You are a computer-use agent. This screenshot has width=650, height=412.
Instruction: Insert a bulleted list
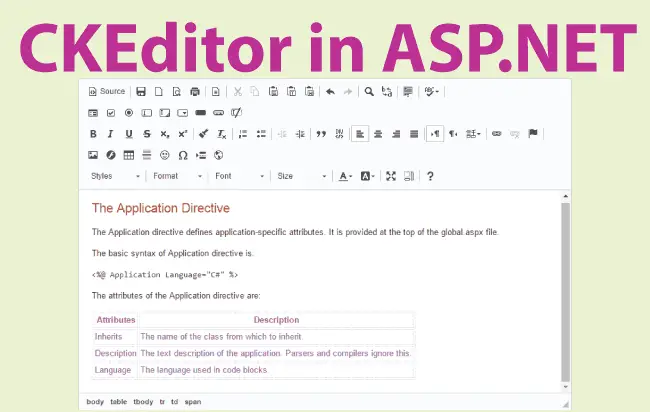click(261, 134)
